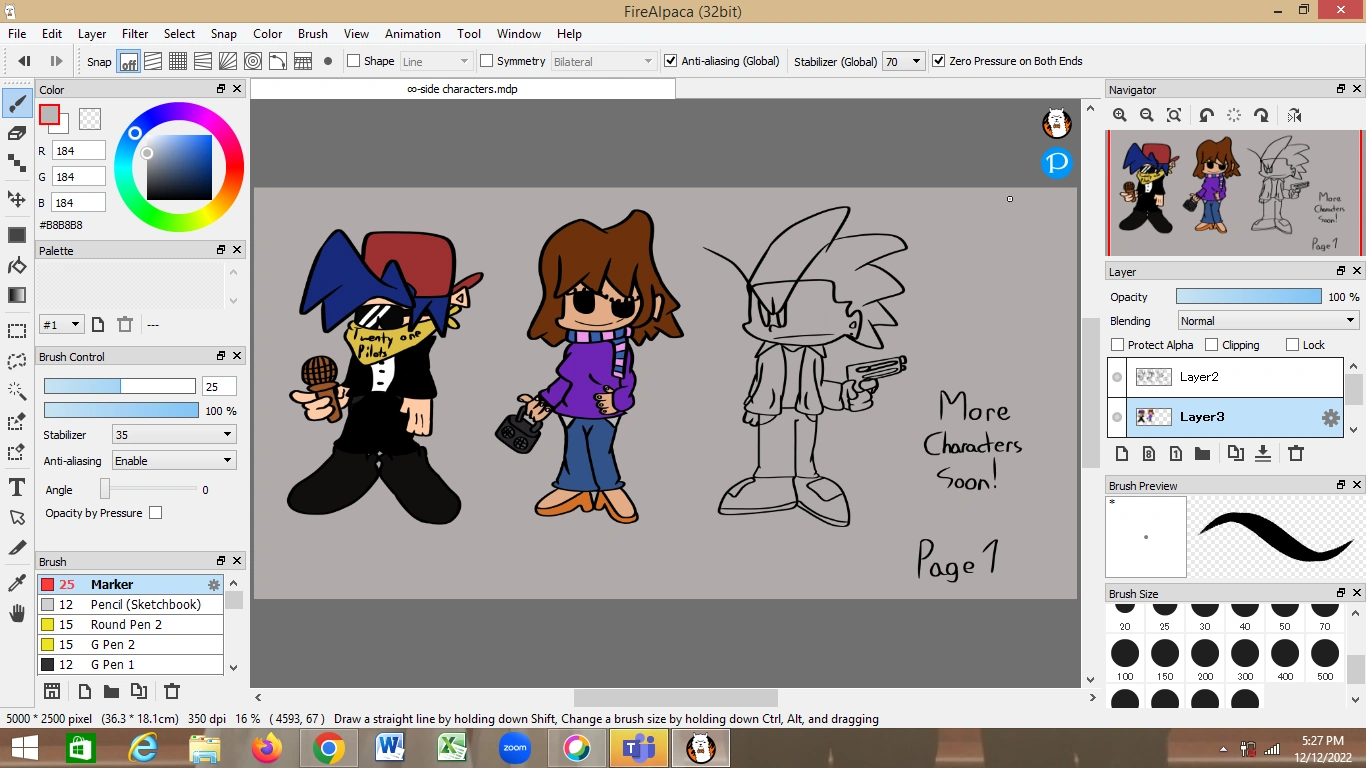
Task: Click the Zoom In icon in the Navigator
Action: tap(1119, 115)
